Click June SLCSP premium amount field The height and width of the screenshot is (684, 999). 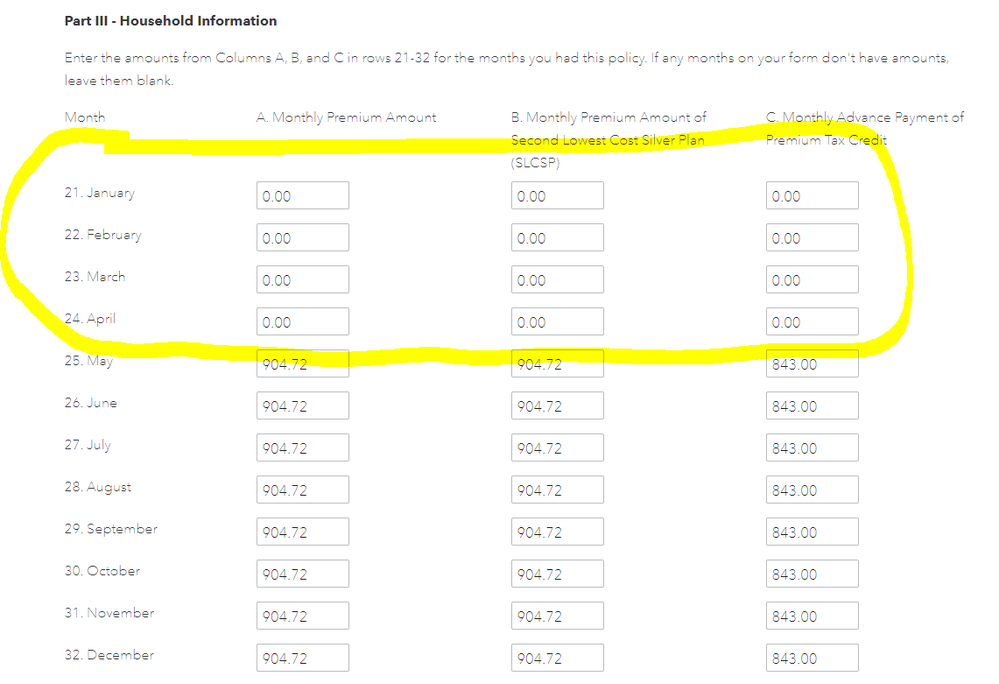[557, 406]
